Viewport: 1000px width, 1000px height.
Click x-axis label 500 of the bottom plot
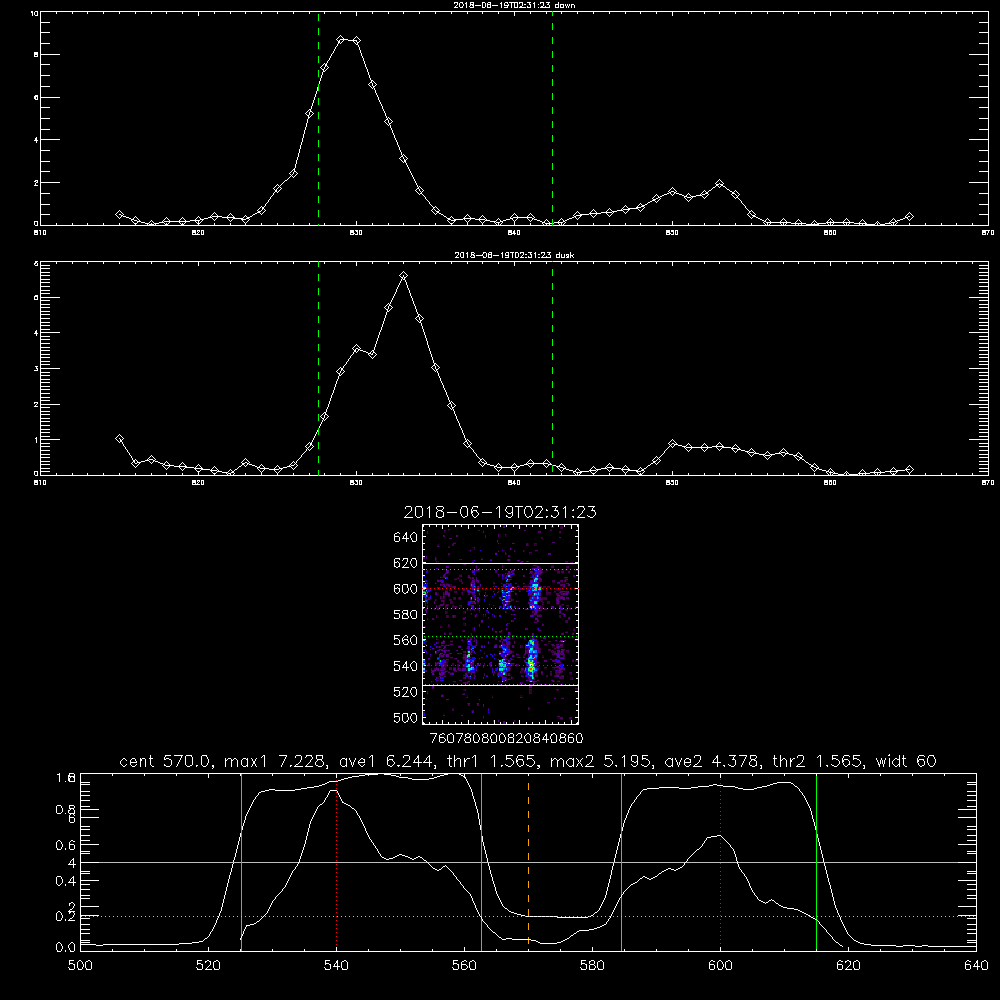coord(80,966)
